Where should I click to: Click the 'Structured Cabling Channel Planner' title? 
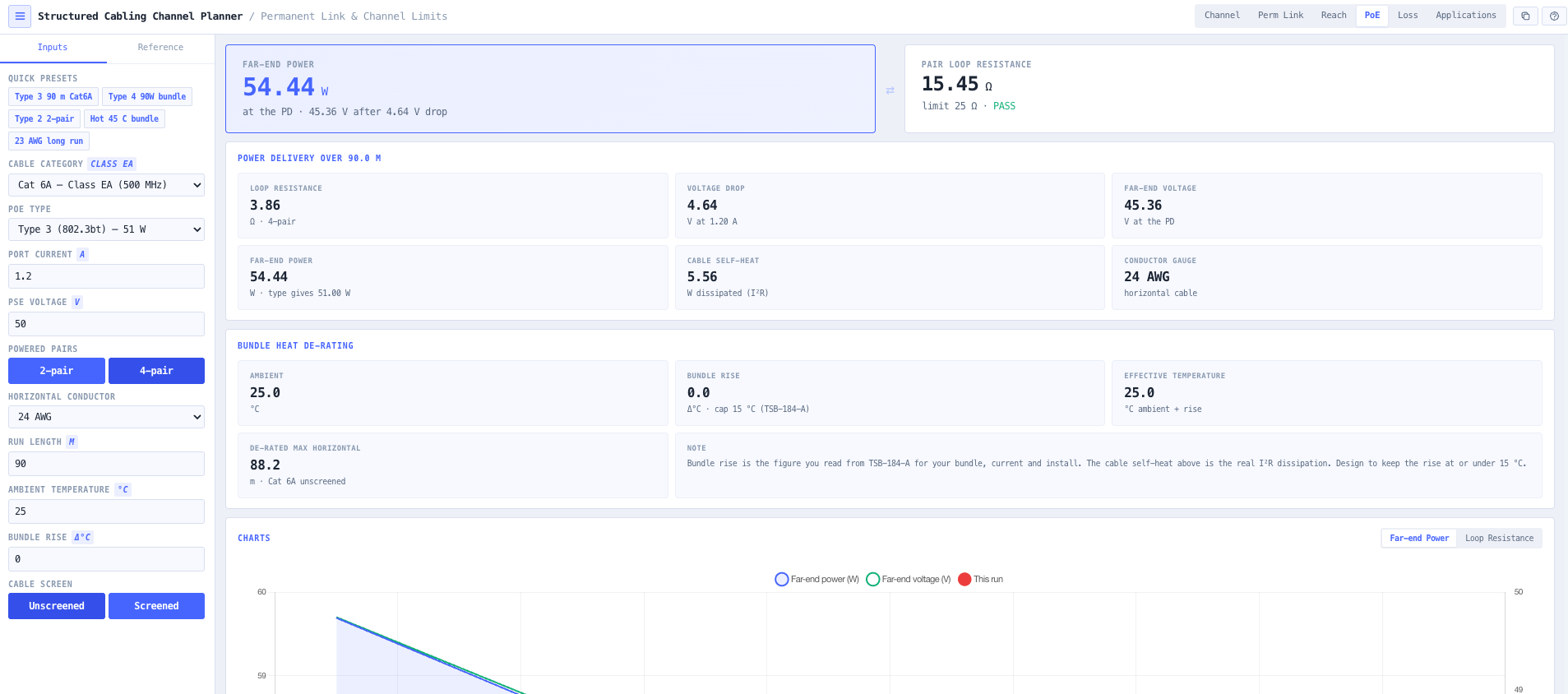(x=141, y=16)
